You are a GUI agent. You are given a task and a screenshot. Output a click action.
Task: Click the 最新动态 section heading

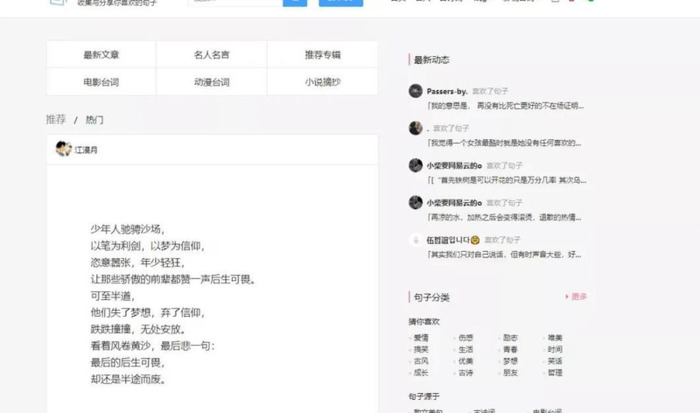pos(431,60)
